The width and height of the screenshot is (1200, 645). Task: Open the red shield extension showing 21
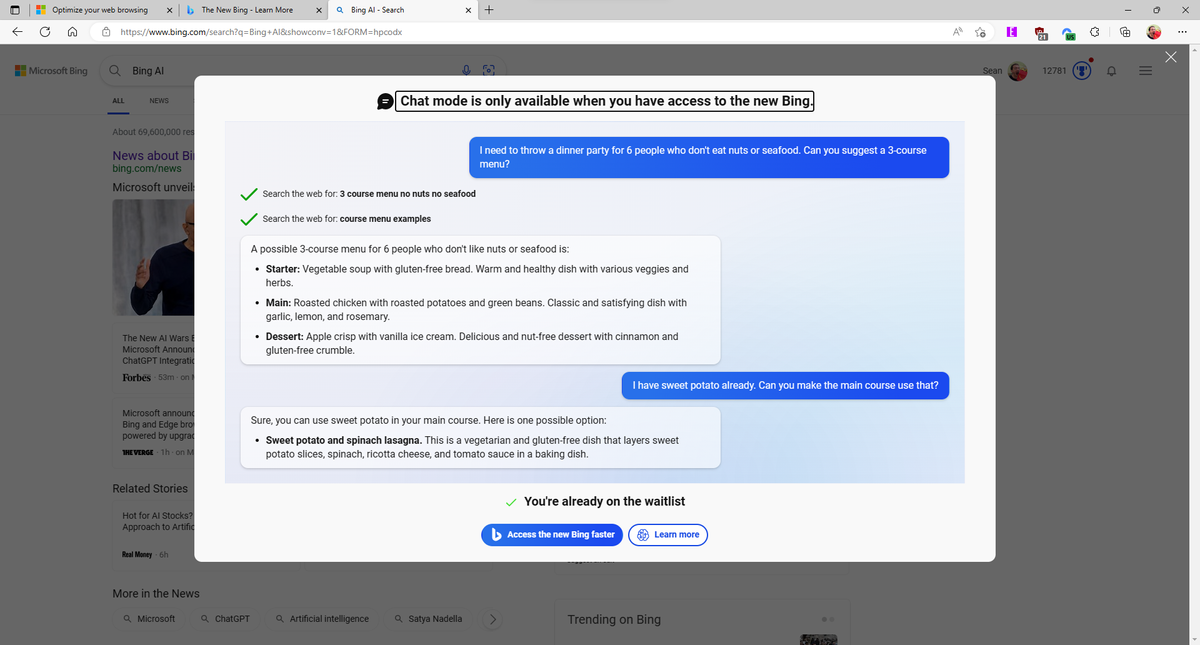[x=1040, y=33]
